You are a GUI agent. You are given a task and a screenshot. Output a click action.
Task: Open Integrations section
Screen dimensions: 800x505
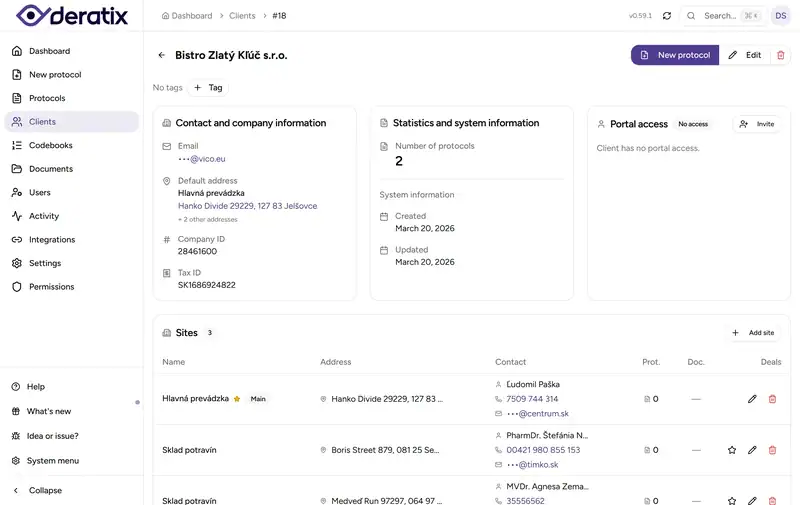pos(71,239)
